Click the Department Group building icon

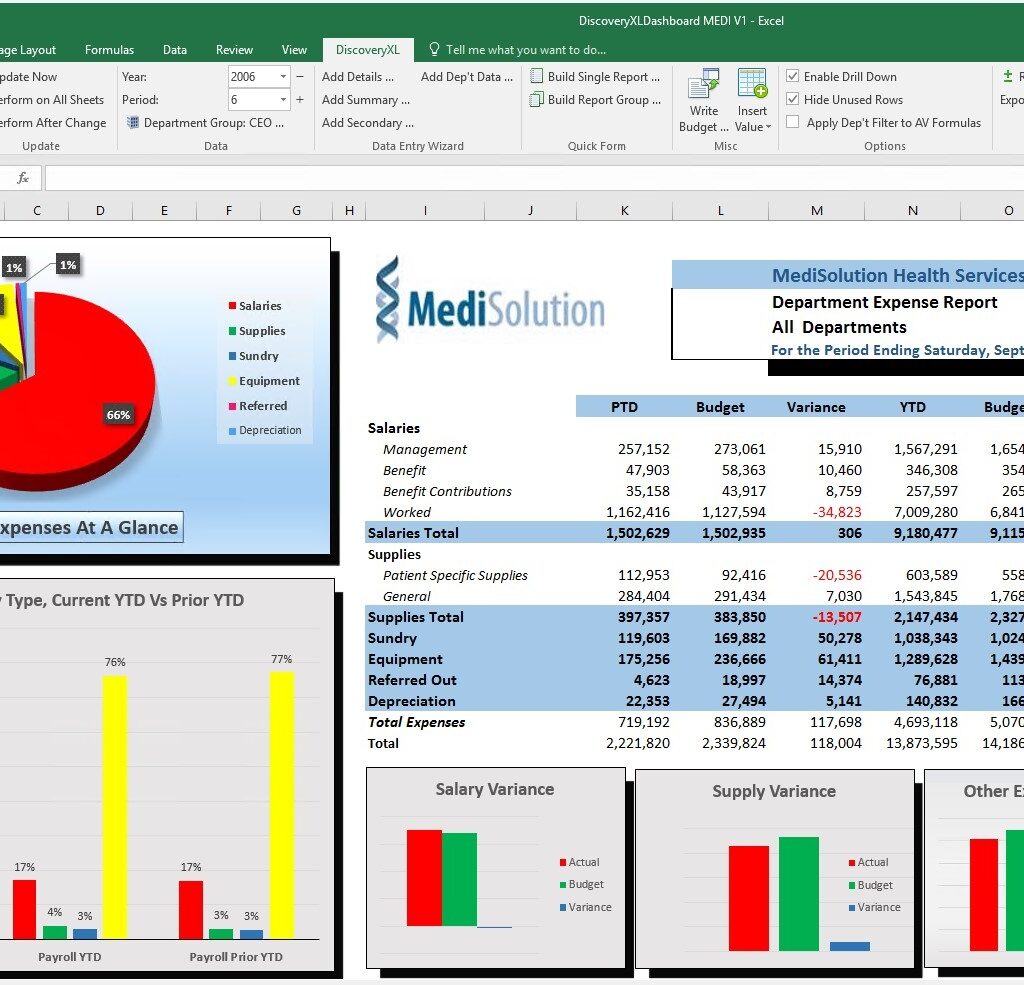132,123
